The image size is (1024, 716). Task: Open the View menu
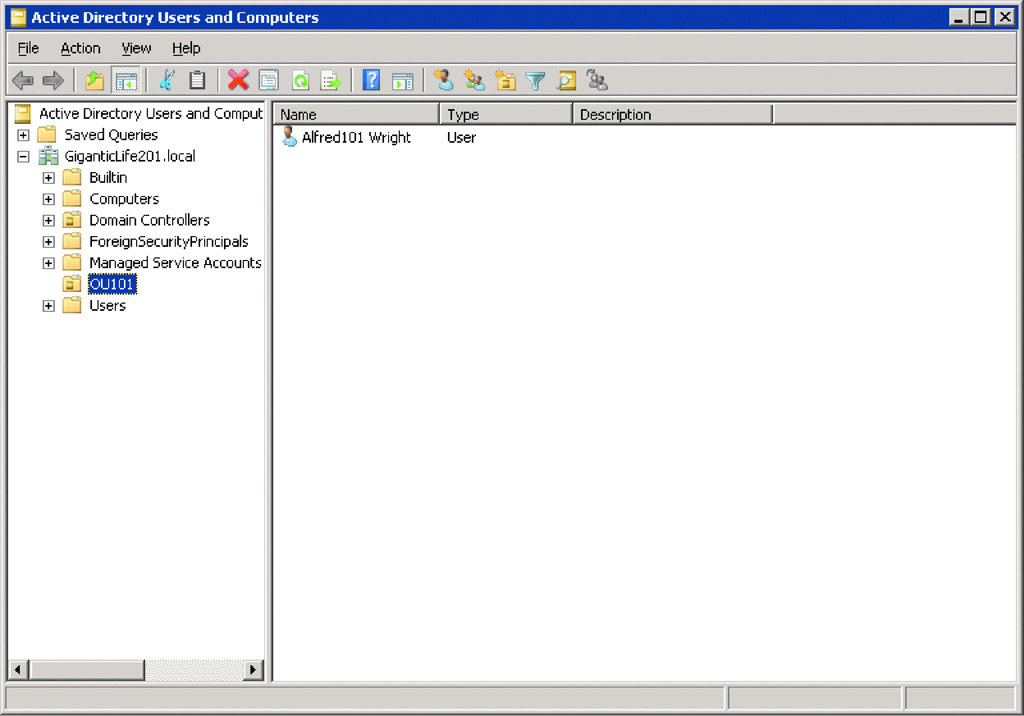click(136, 48)
